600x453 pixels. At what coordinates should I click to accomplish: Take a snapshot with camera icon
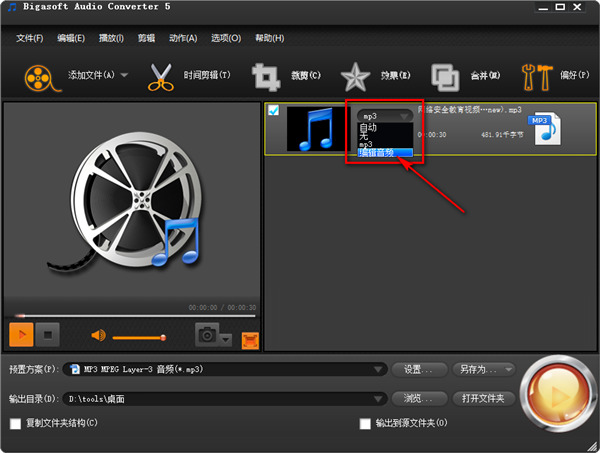pyautogui.click(x=208, y=336)
